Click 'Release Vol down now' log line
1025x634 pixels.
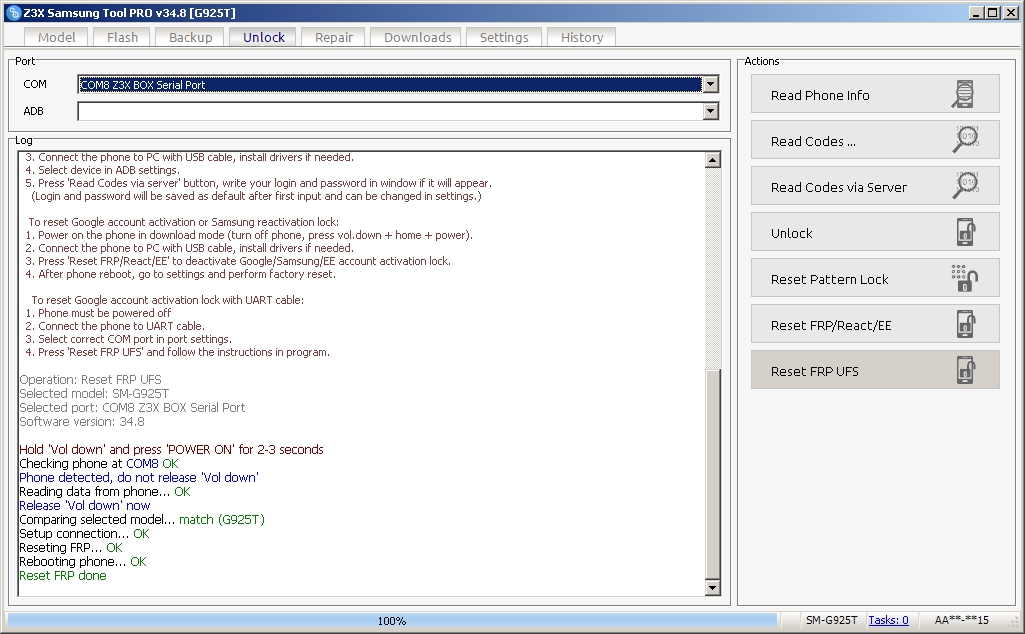[84, 506]
